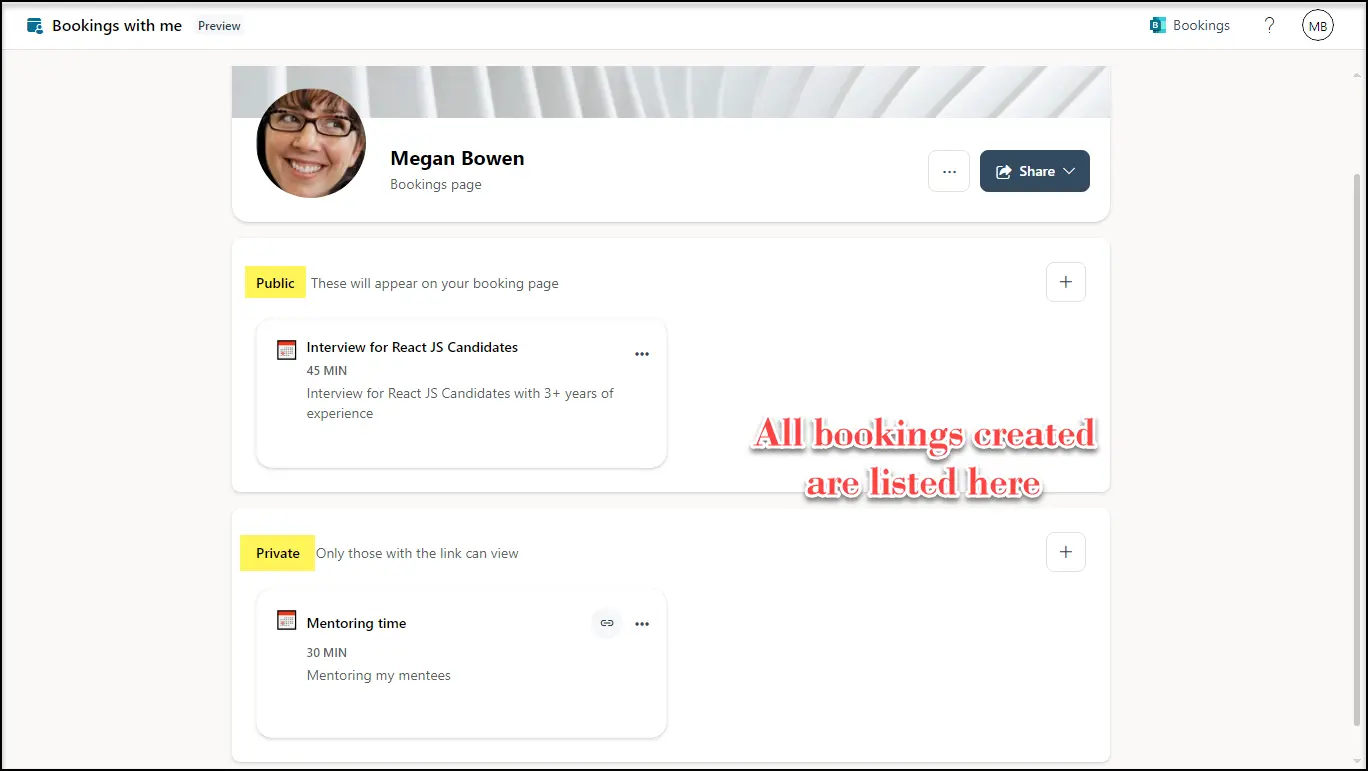Copy link for Mentoring time

click(606, 623)
